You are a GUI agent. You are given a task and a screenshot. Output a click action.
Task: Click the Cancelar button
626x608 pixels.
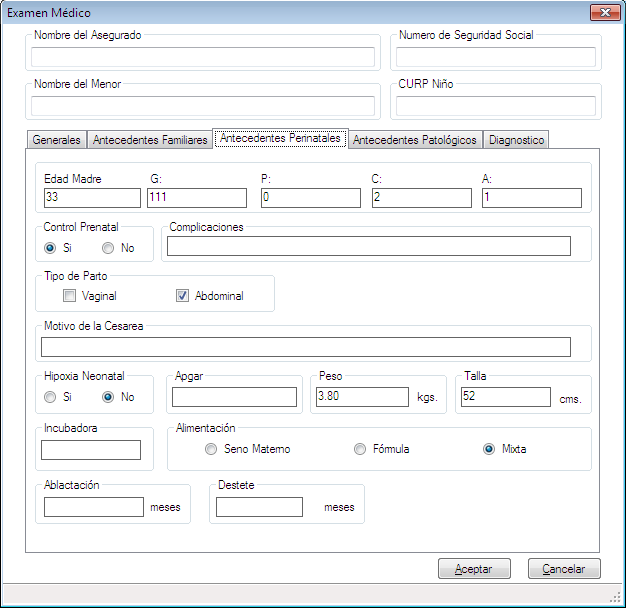coord(564,568)
